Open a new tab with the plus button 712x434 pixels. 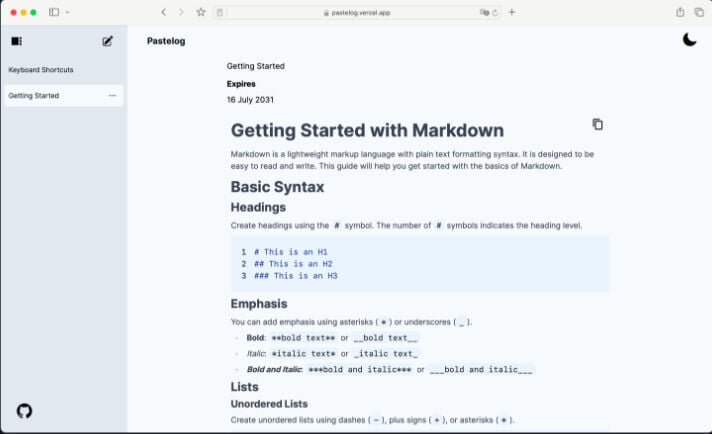[x=512, y=12]
